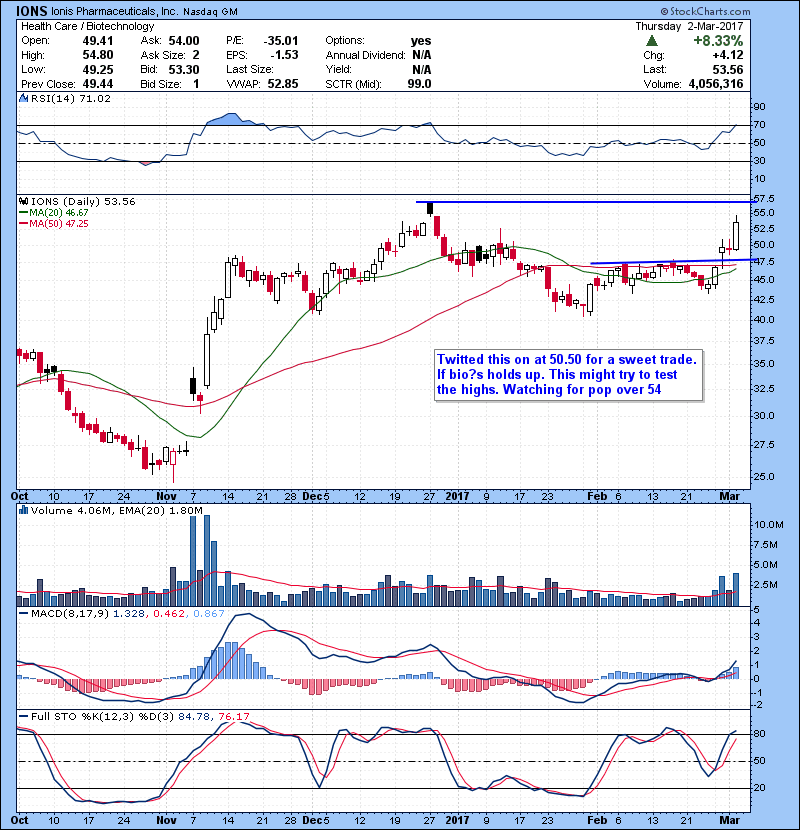Click the 10.0M volume axis label

click(x=769, y=525)
